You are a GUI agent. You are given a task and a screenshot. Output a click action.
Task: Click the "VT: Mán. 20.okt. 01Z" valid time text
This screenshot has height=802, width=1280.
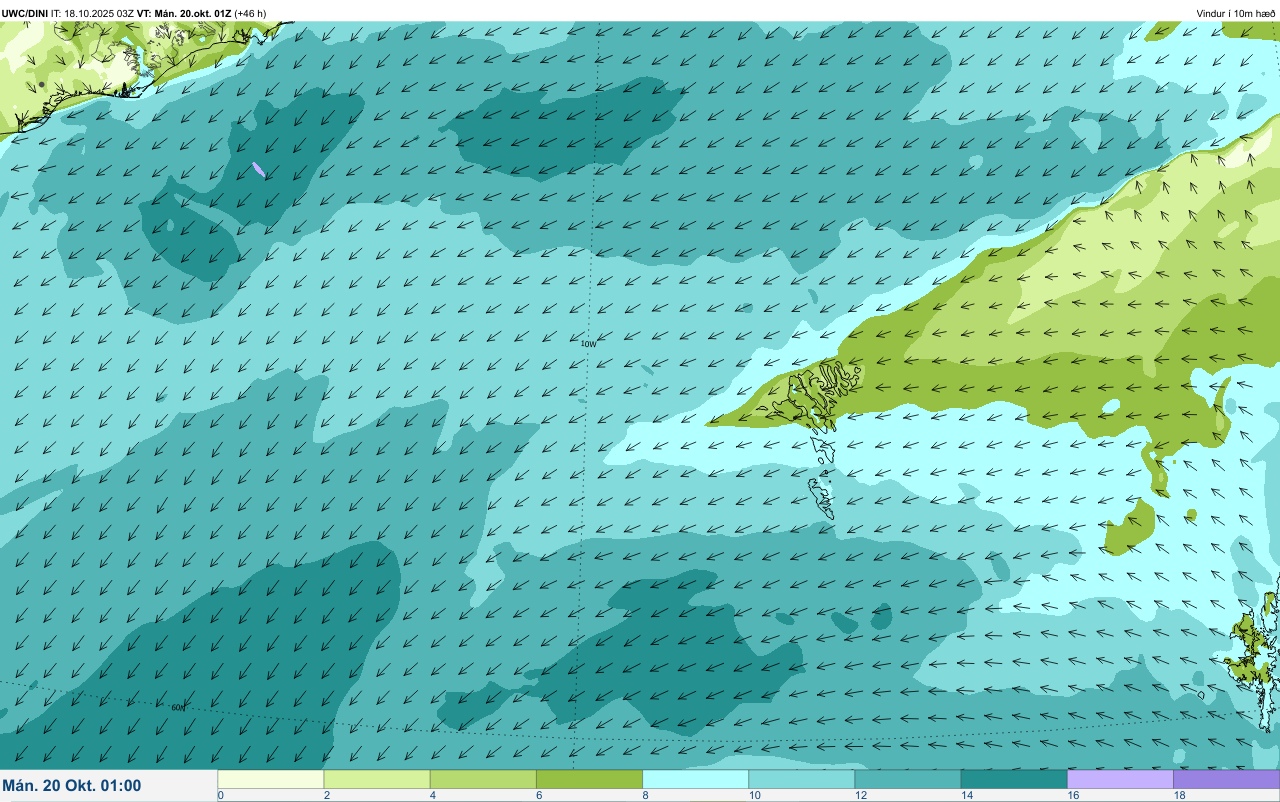pos(184,13)
